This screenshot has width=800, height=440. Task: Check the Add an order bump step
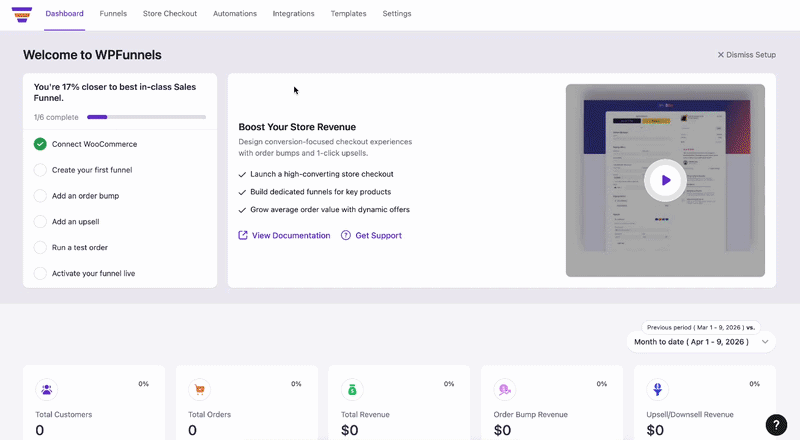(40, 196)
